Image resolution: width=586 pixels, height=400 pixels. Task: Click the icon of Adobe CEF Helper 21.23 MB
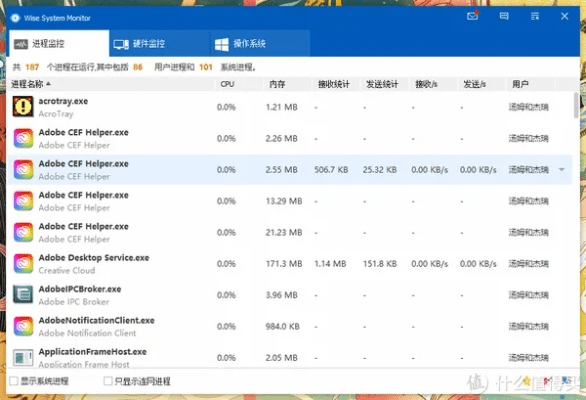(23, 232)
